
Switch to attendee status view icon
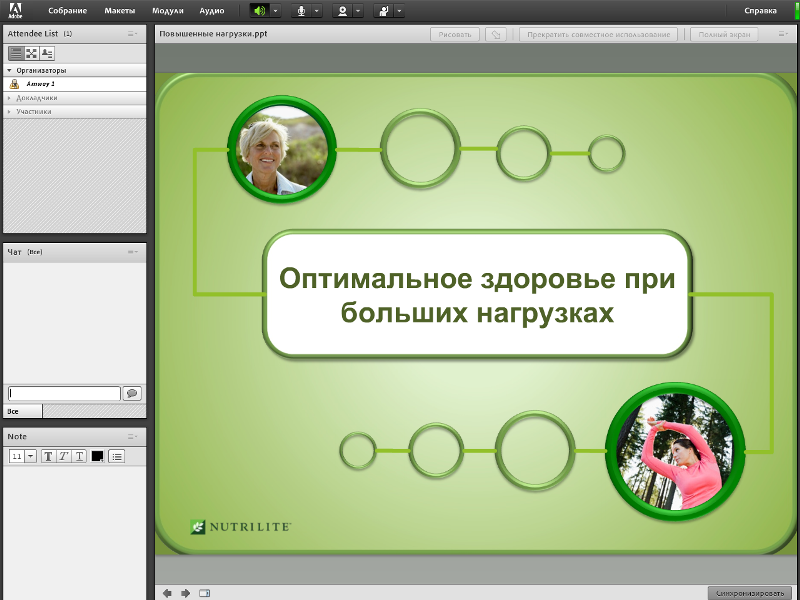point(47,53)
